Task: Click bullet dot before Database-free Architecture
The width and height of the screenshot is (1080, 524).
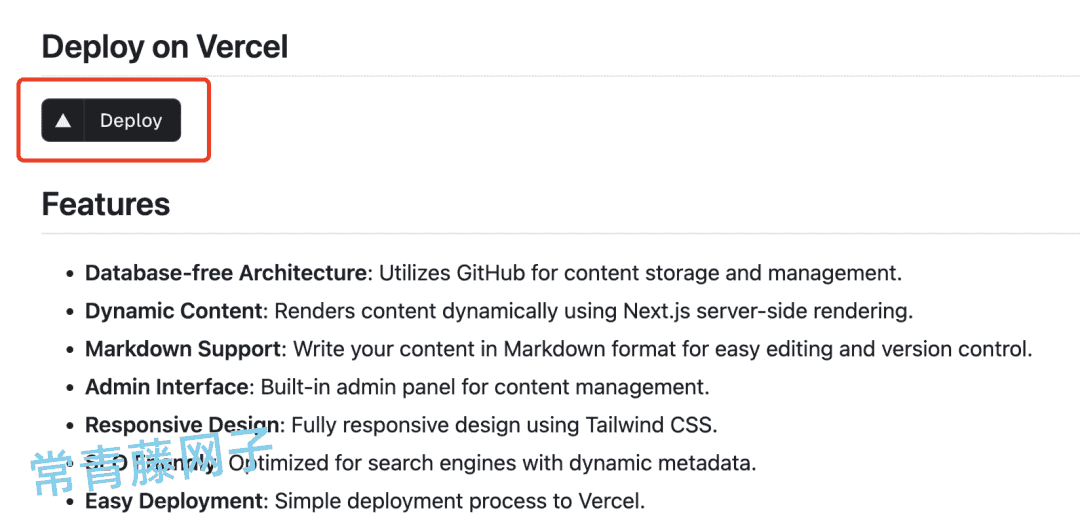Action: [69, 275]
